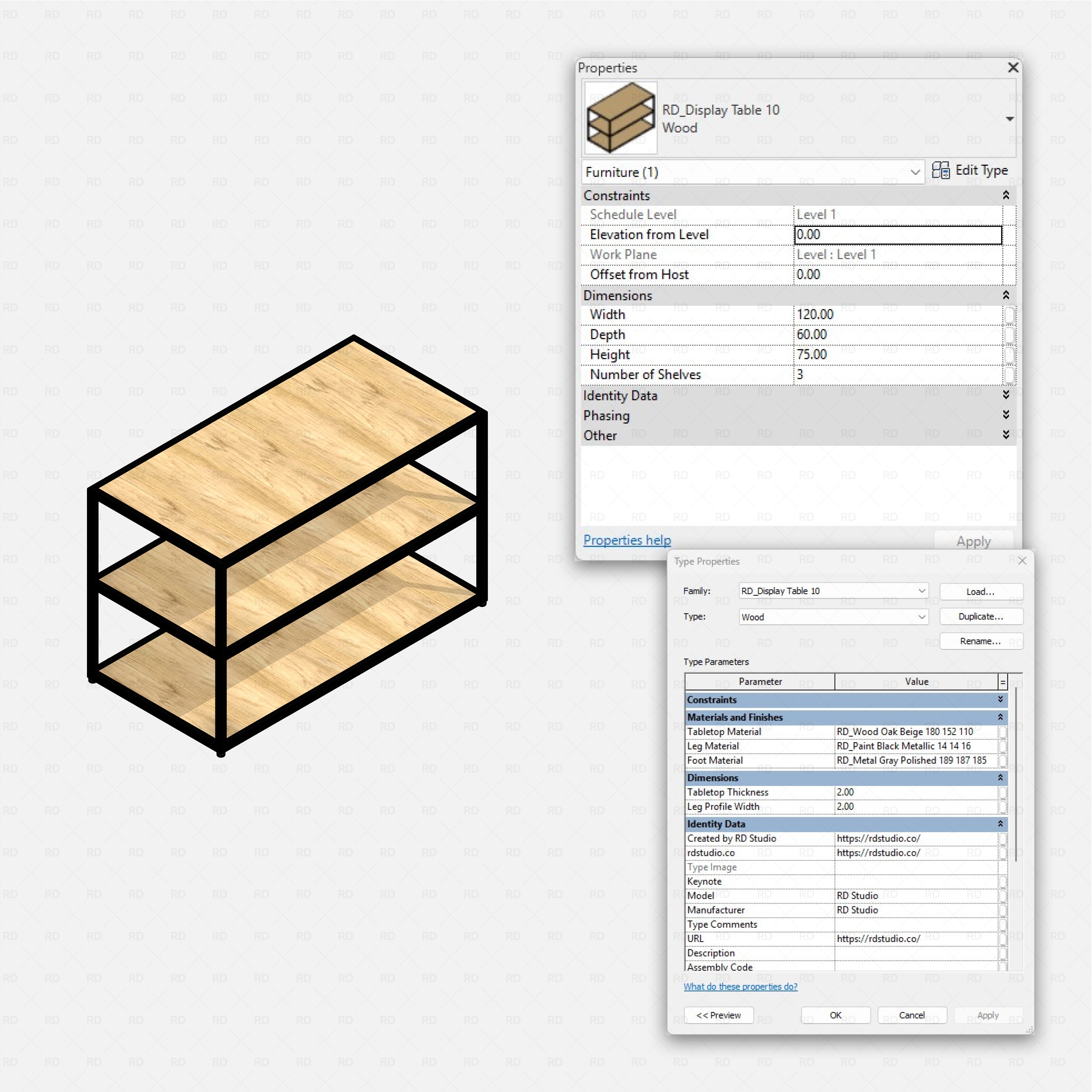The image size is (1092, 1092).
Task: Collapse the Dimensions group in Type Parameters
Action: (1001, 777)
